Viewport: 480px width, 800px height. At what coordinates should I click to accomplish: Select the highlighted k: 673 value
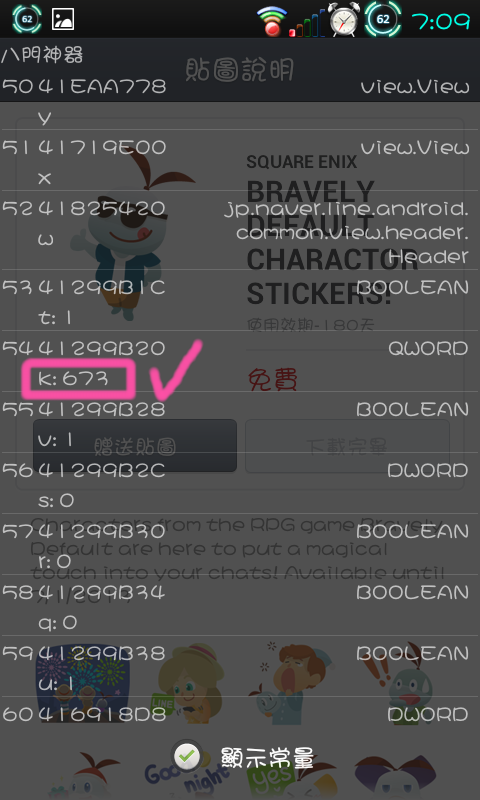(79, 379)
